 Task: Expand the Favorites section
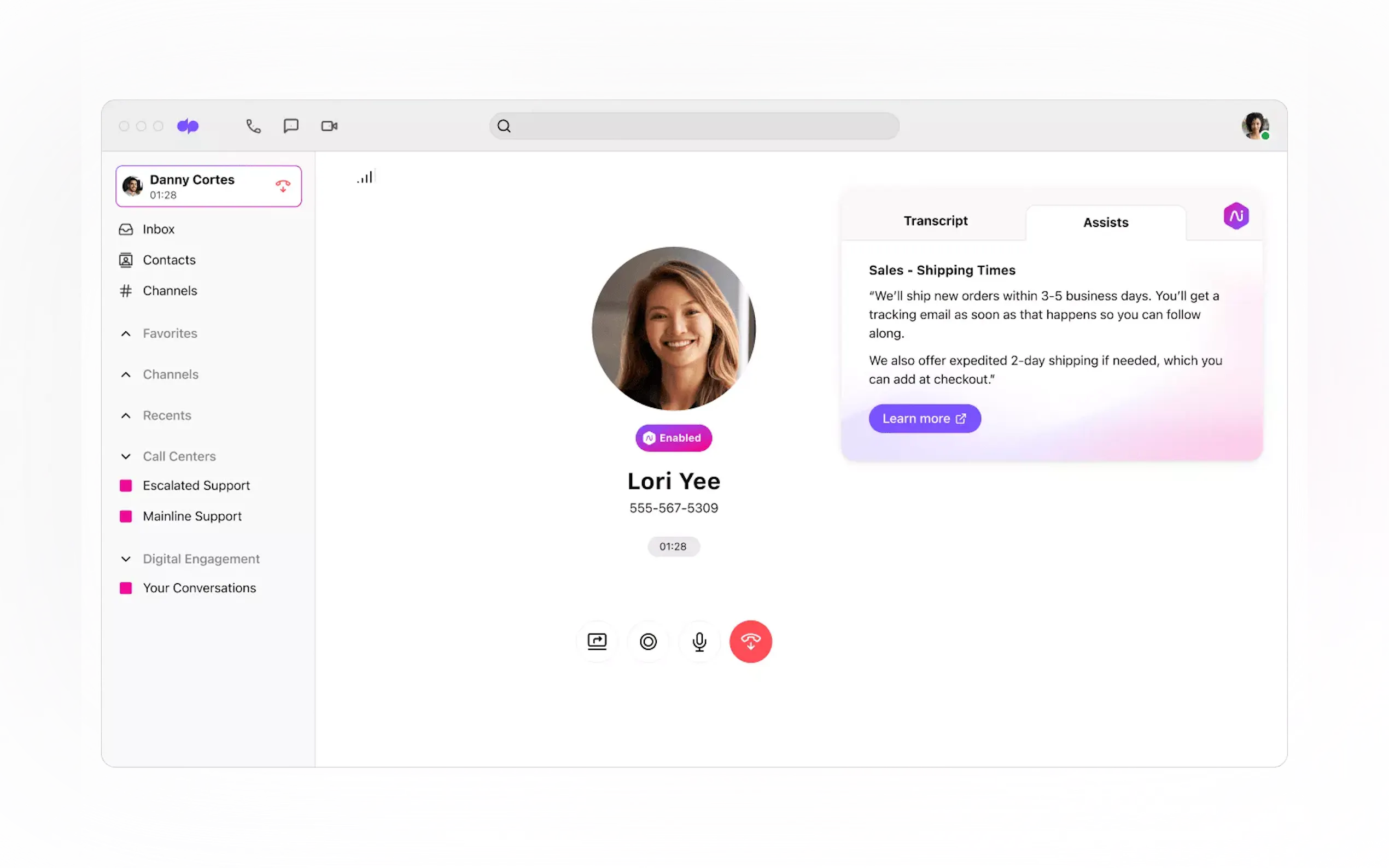coord(126,333)
